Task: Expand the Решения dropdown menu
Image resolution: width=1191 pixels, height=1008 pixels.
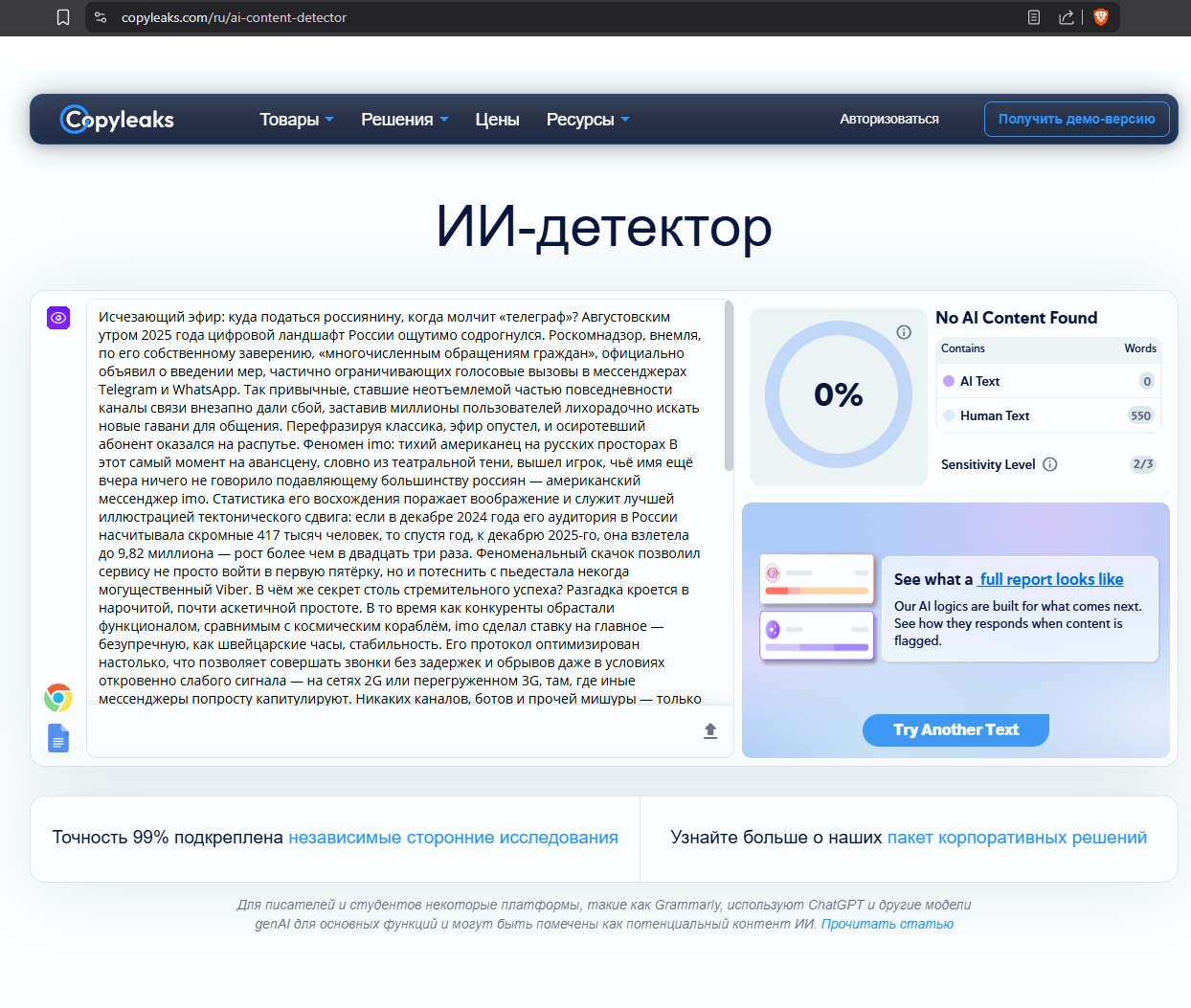Action: point(405,120)
